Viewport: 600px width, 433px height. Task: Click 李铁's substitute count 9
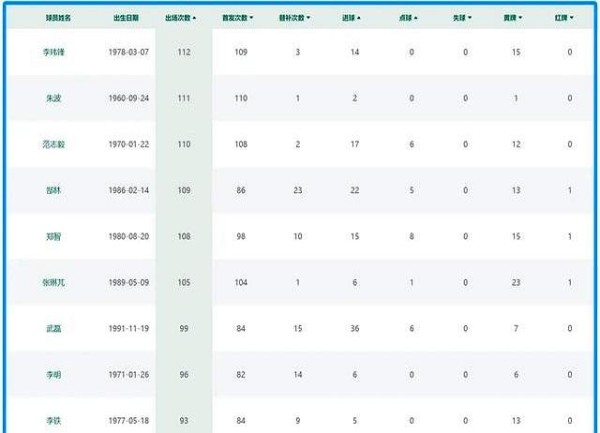point(298,421)
